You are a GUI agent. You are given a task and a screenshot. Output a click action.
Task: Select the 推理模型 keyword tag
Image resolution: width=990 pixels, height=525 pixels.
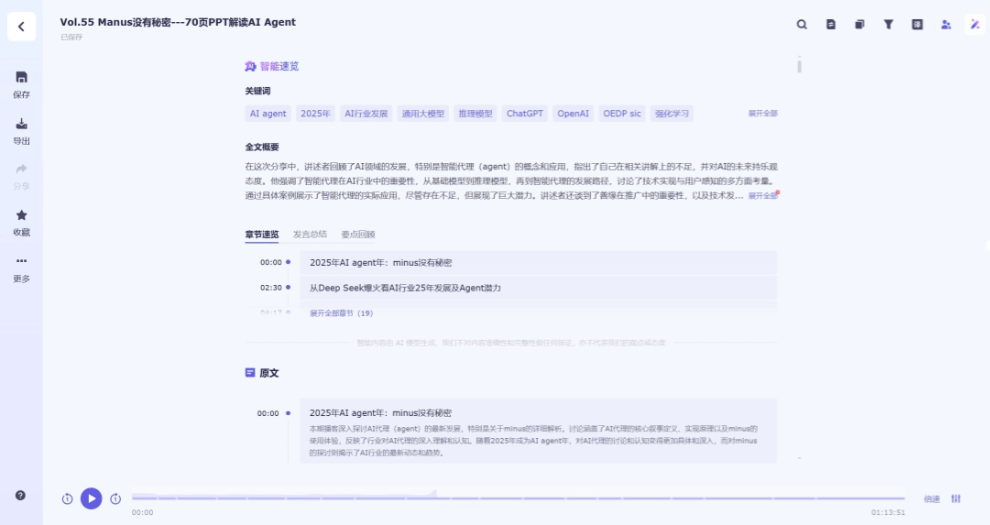pyautogui.click(x=475, y=114)
